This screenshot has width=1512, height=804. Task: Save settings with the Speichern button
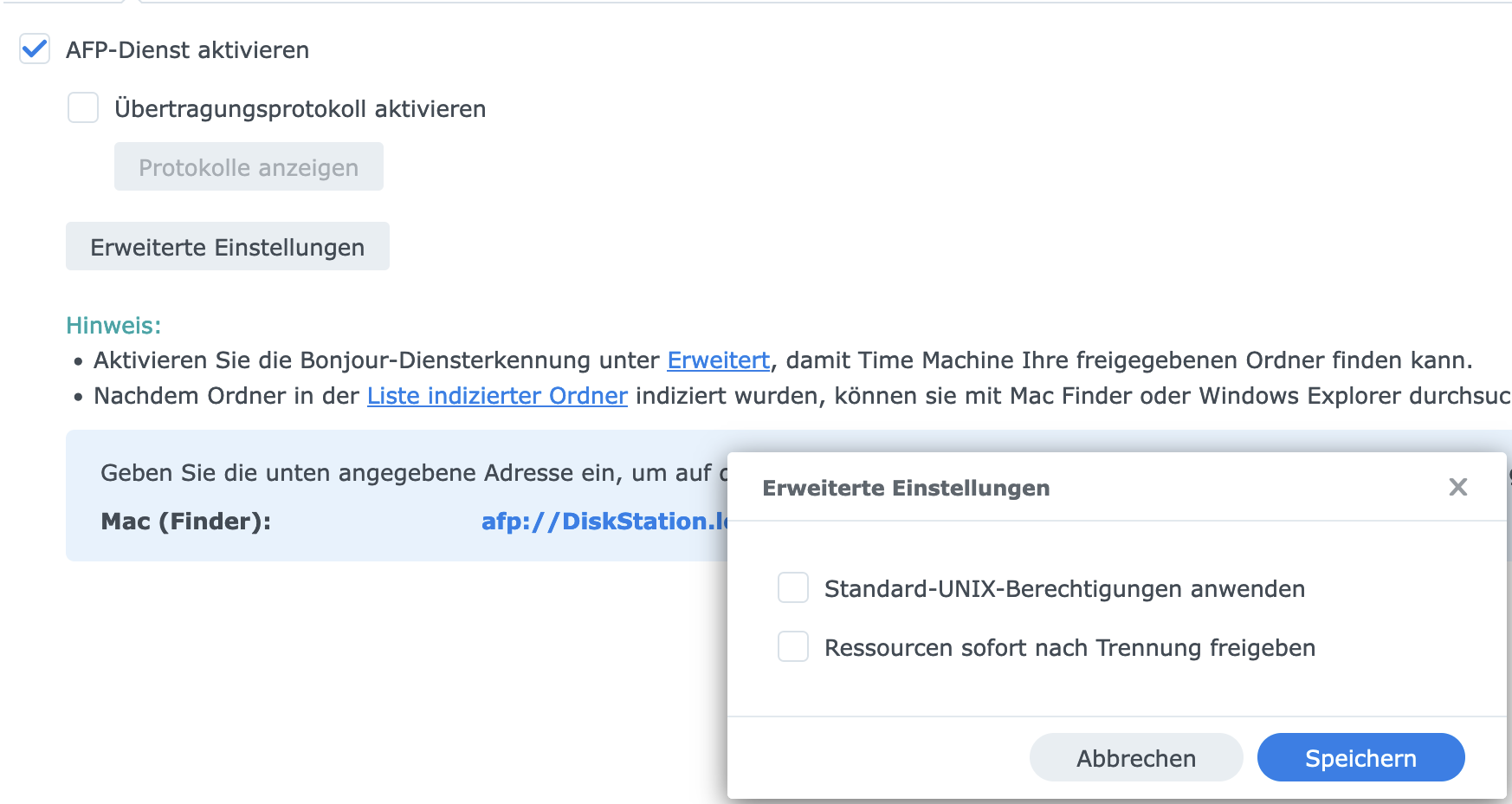tap(1360, 758)
